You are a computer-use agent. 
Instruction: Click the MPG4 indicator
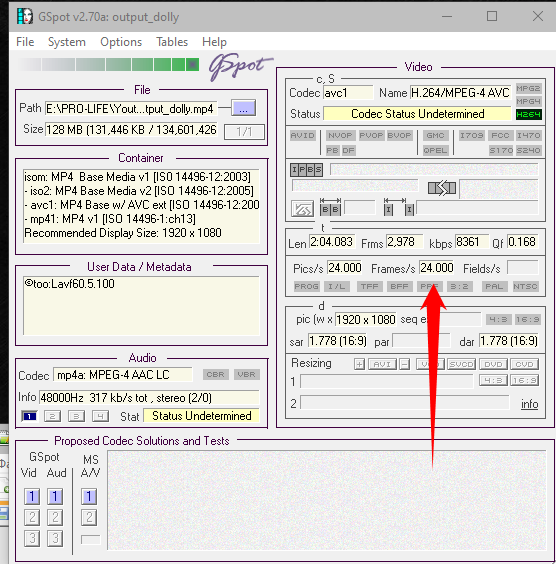pyautogui.click(x=528, y=101)
